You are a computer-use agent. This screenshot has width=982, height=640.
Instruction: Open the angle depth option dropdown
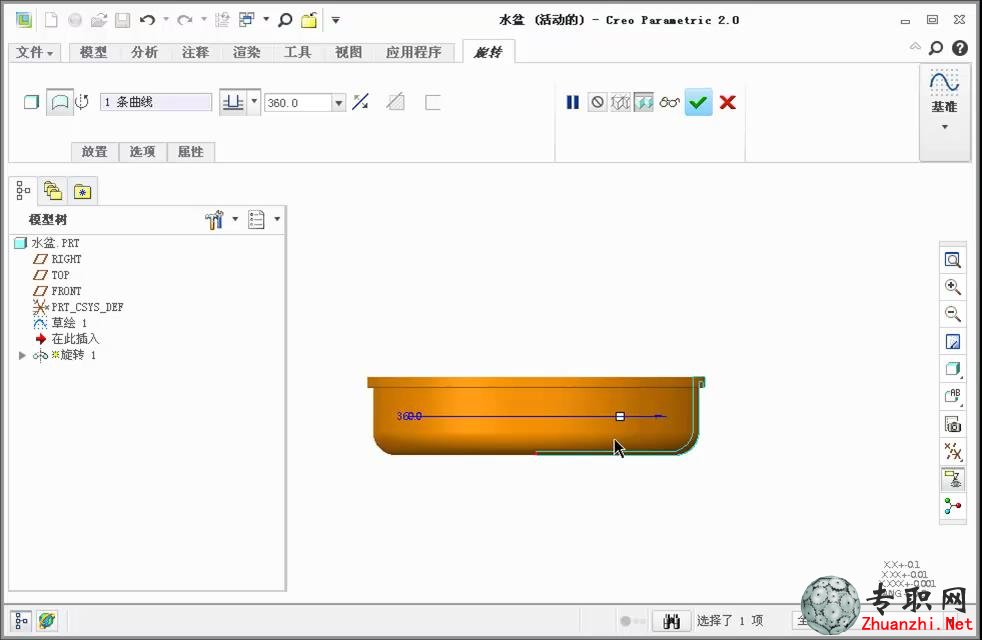[254, 101]
